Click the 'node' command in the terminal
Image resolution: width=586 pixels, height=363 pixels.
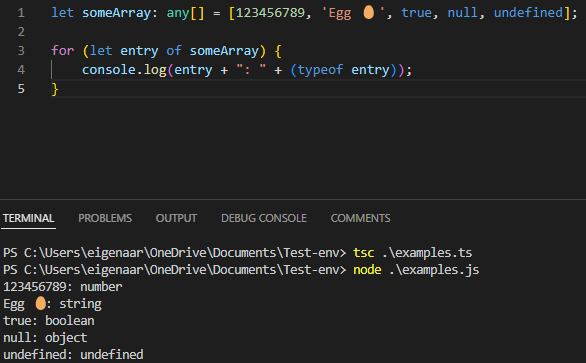pyautogui.click(x=367, y=270)
